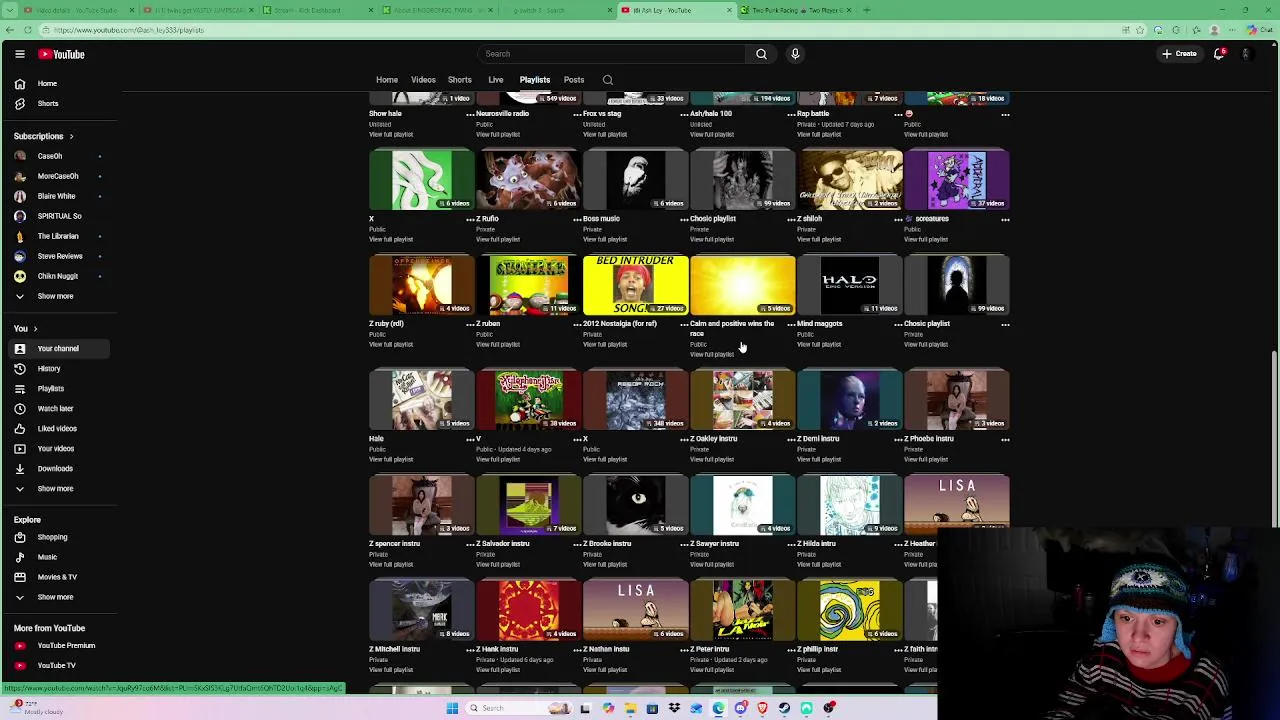The width and height of the screenshot is (1280, 720).
Task: View full playlist for Z Salvador instru
Action: click(498, 565)
